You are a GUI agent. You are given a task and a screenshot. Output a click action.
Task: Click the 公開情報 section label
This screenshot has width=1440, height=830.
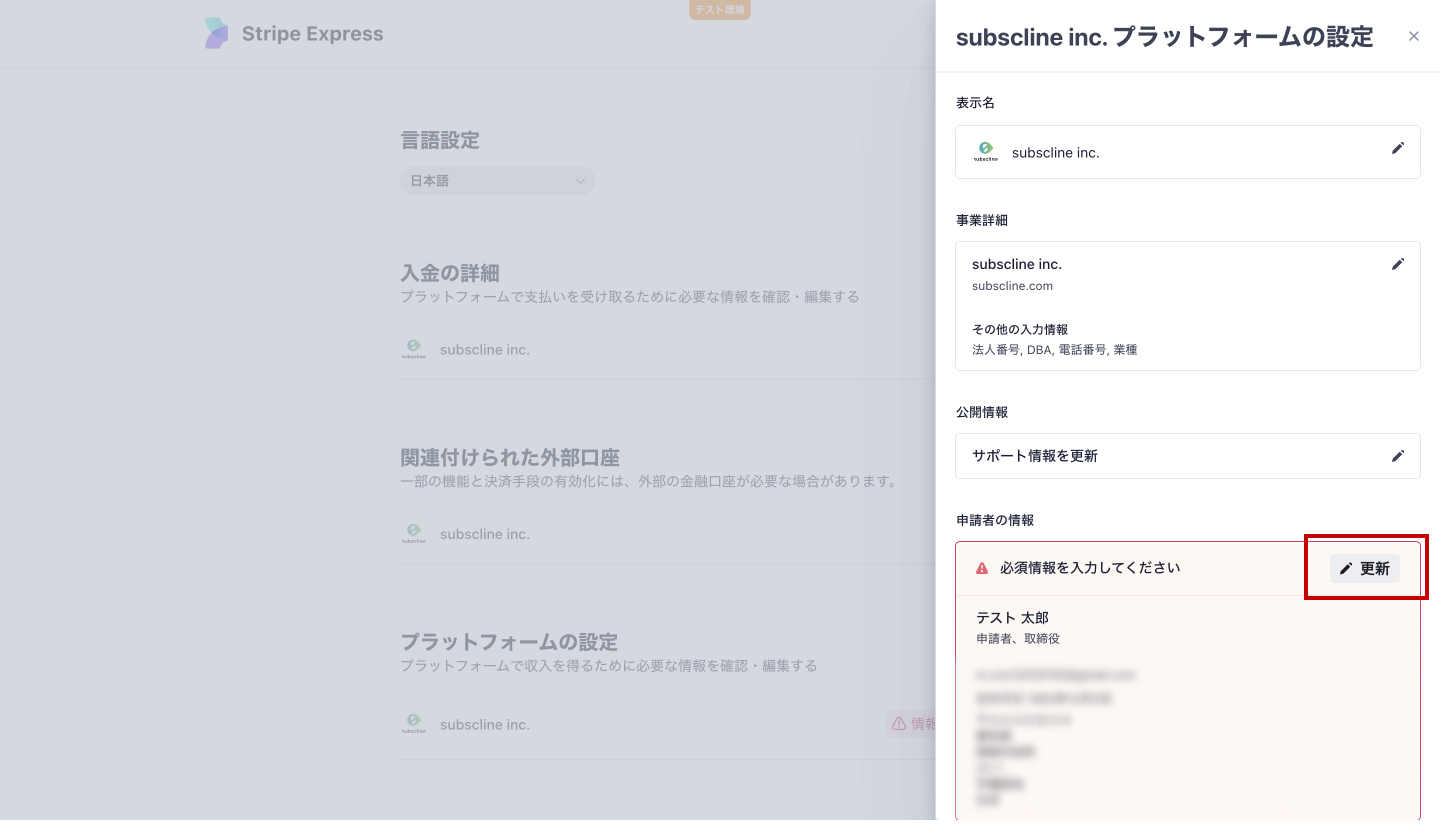click(982, 412)
